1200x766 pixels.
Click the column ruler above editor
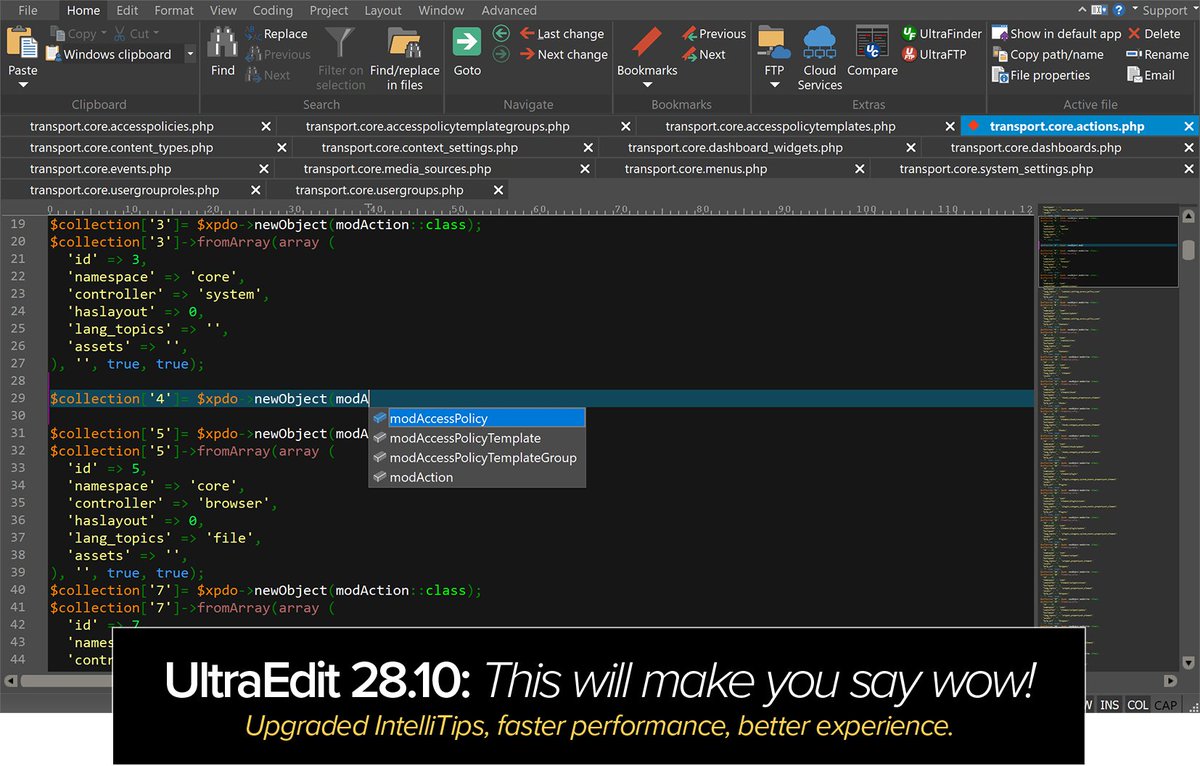point(540,210)
